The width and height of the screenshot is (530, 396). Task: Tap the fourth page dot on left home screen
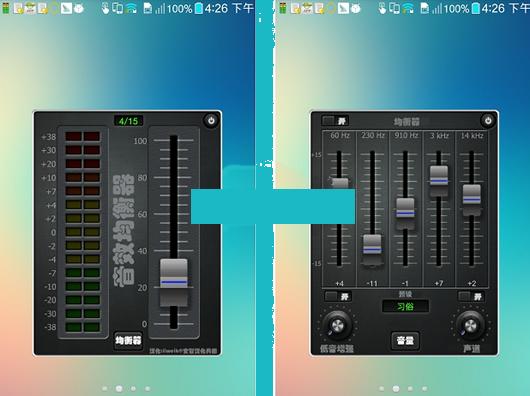[148, 389]
